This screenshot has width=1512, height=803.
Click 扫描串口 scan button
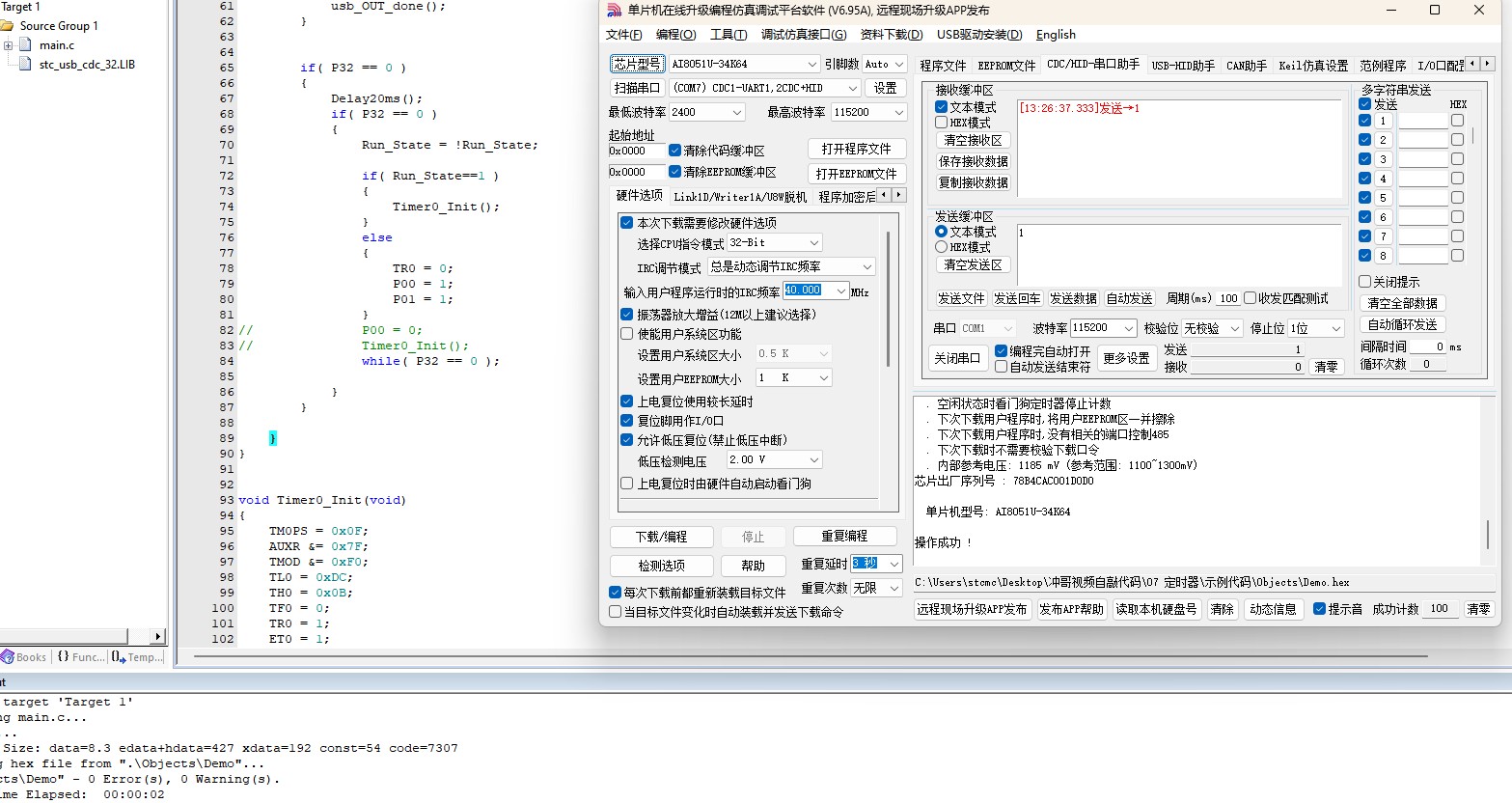[x=637, y=88]
